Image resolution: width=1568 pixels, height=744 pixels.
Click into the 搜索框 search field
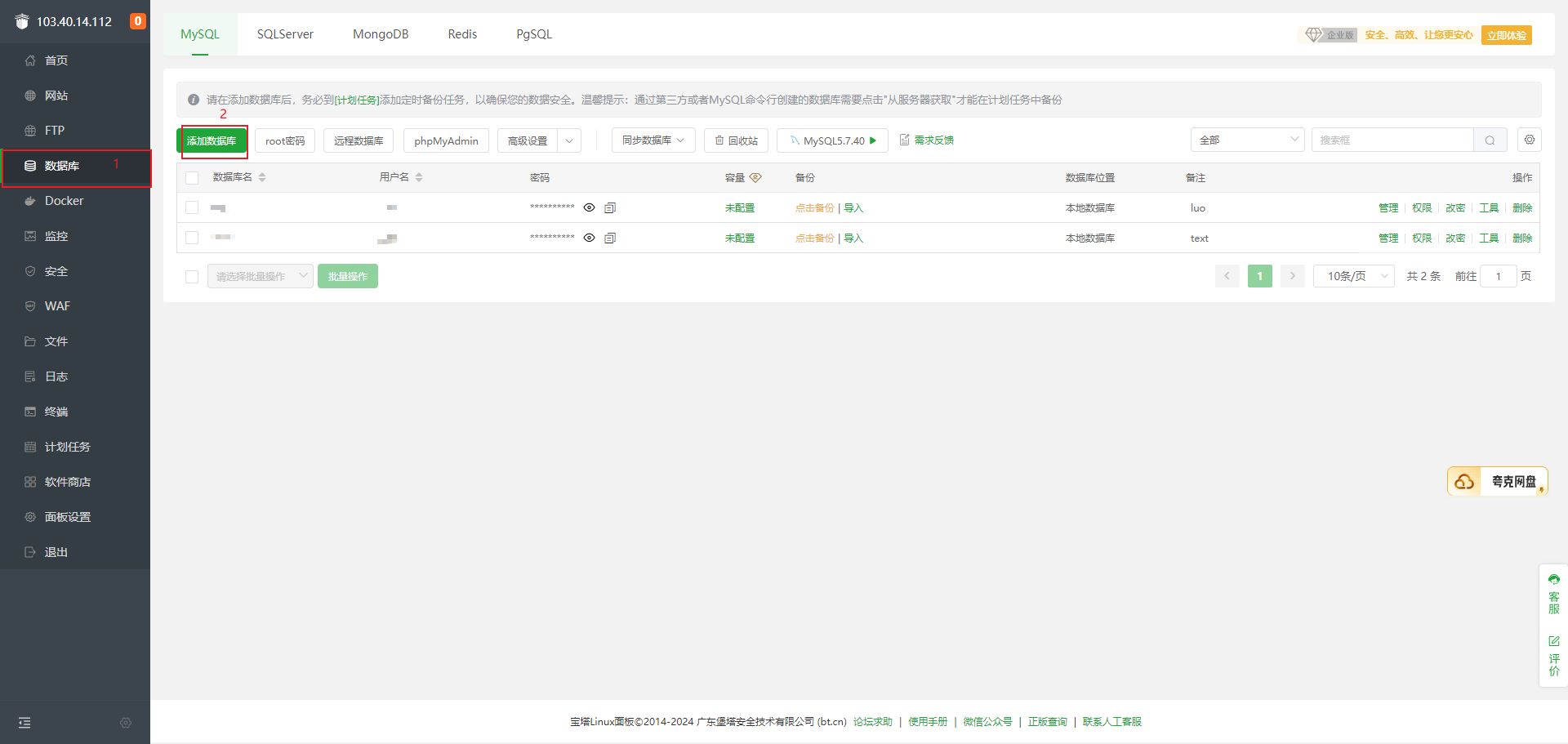pyautogui.click(x=1392, y=140)
